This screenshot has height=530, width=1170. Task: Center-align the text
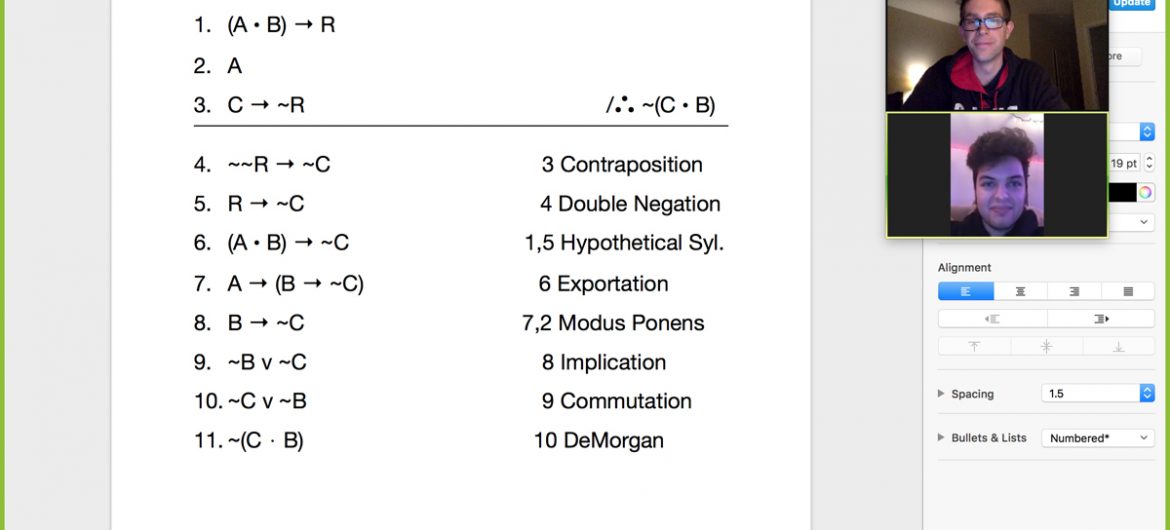[1020, 291]
